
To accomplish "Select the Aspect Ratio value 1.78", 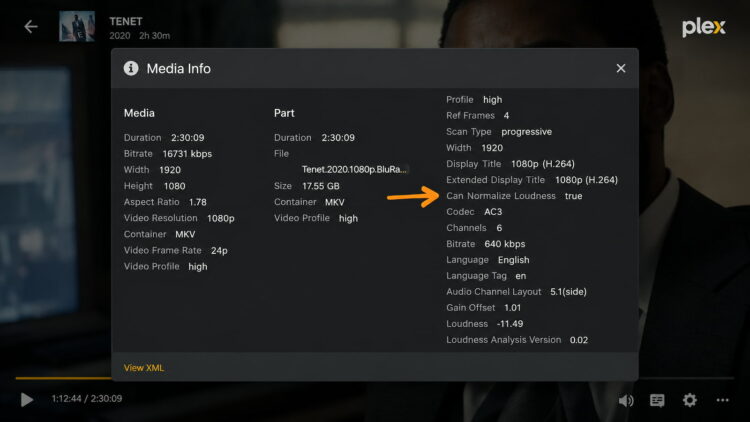I will click(x=198, y=202).
